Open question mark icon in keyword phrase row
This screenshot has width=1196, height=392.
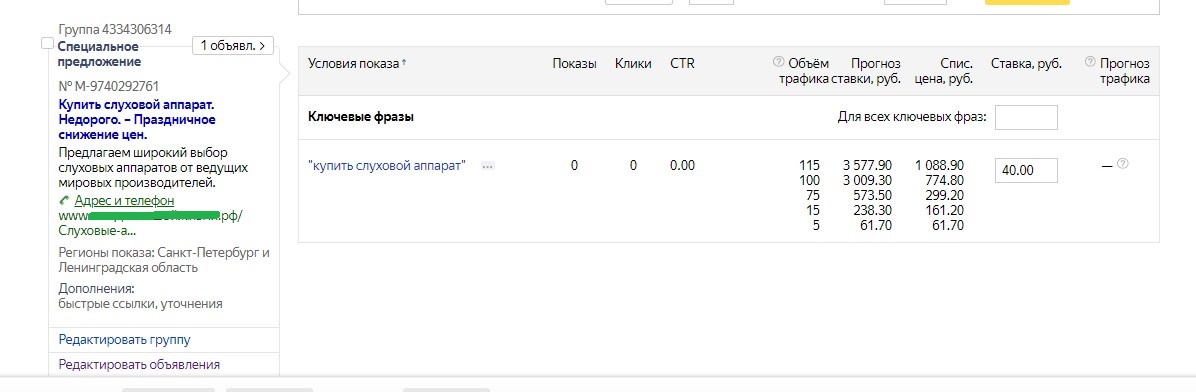pos(1122,163)
